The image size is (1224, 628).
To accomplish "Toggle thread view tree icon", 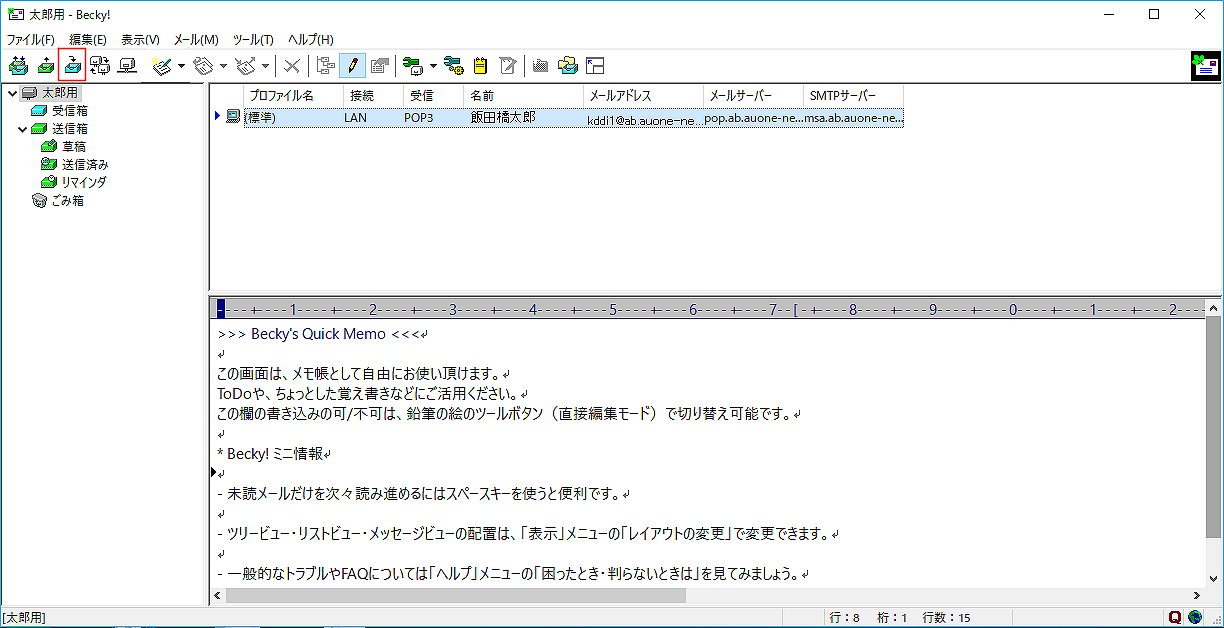I will tap(325, 66).
